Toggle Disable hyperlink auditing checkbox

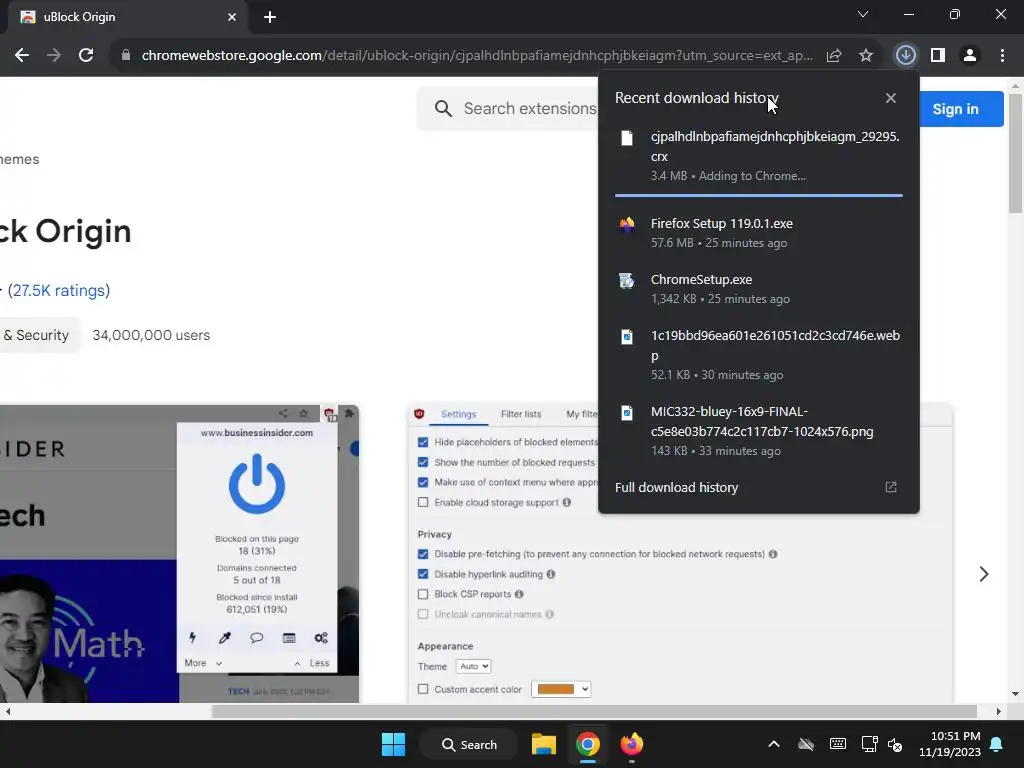point(423,574)
